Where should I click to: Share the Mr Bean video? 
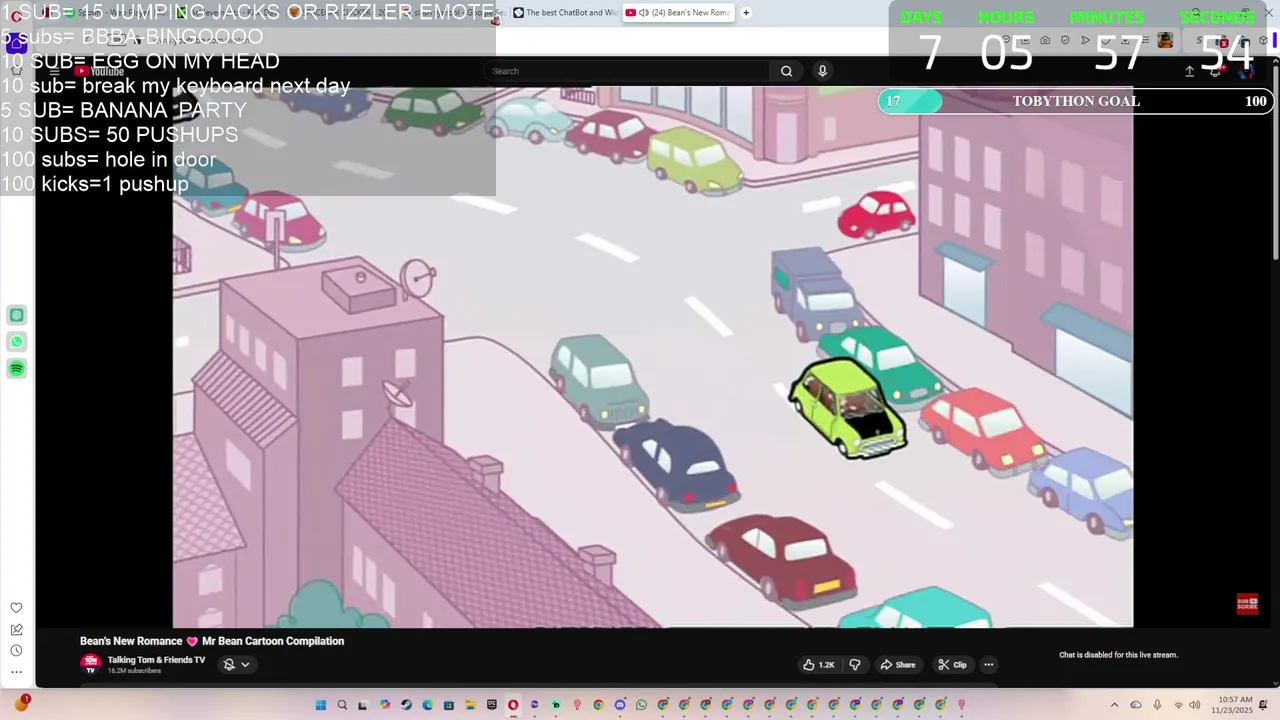coord(898,665)
